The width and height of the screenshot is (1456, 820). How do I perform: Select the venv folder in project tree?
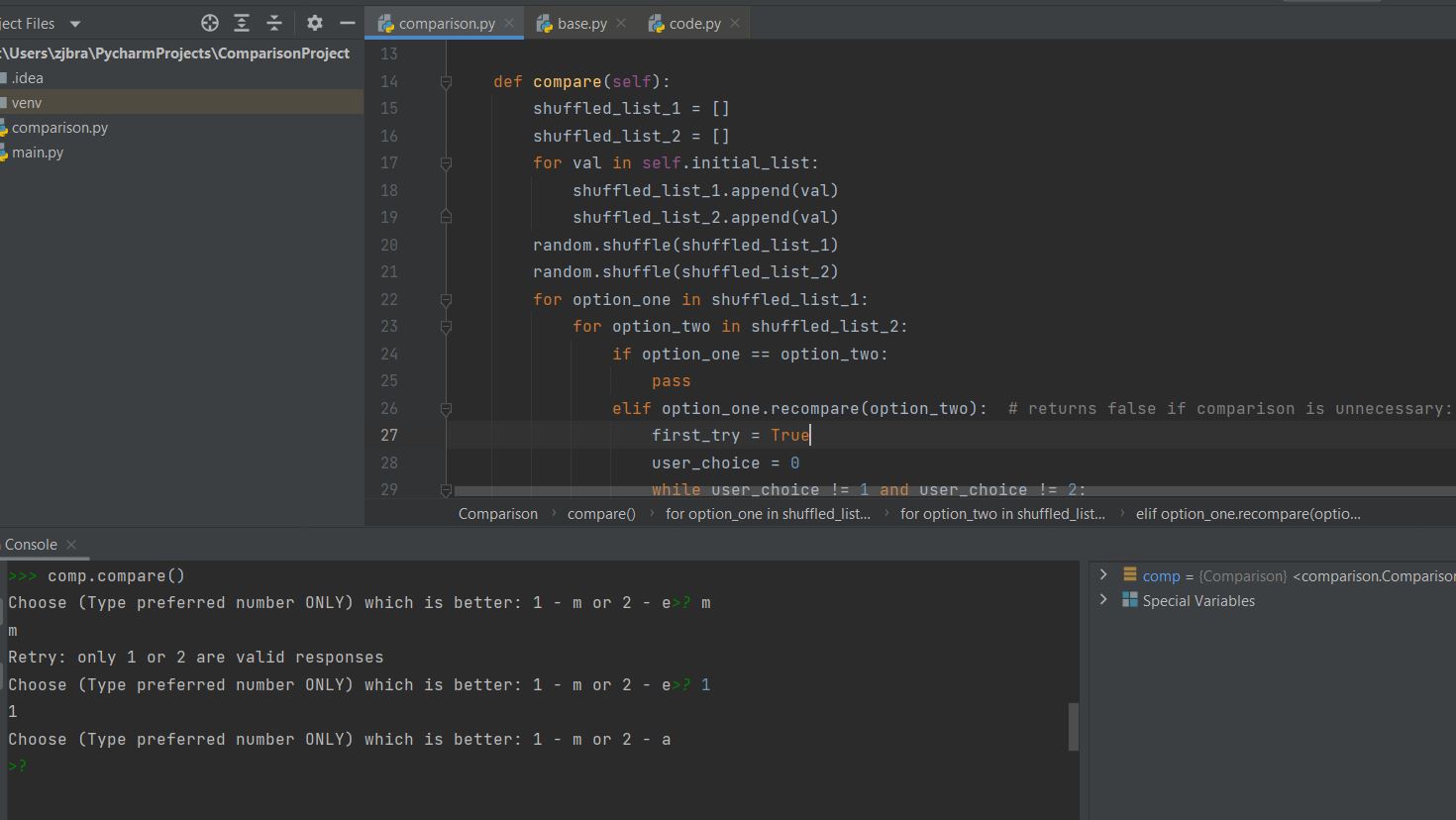pyautogui.click(x=181, y=103)
